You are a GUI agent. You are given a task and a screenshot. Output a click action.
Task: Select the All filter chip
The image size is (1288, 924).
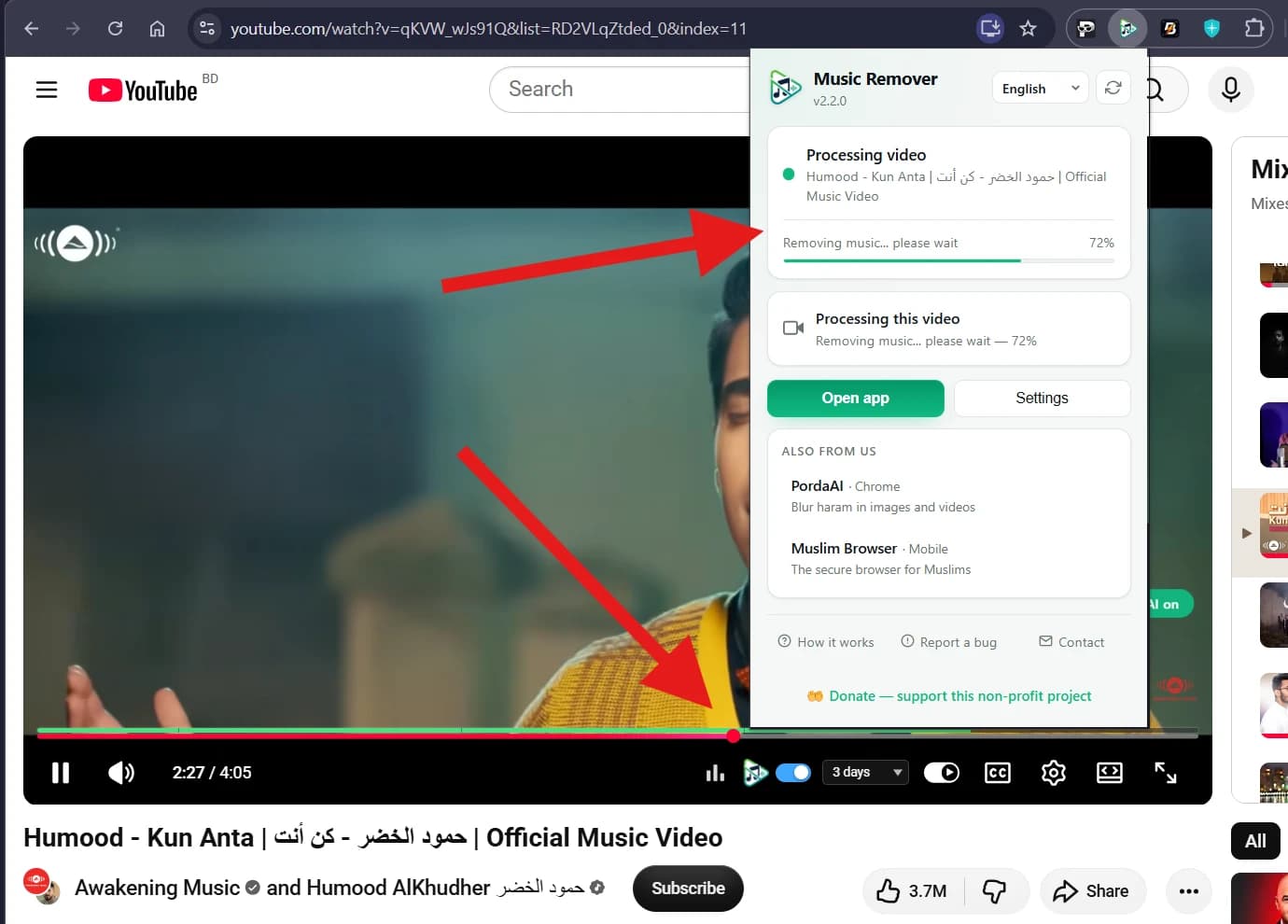click(x=1255, y=841)
